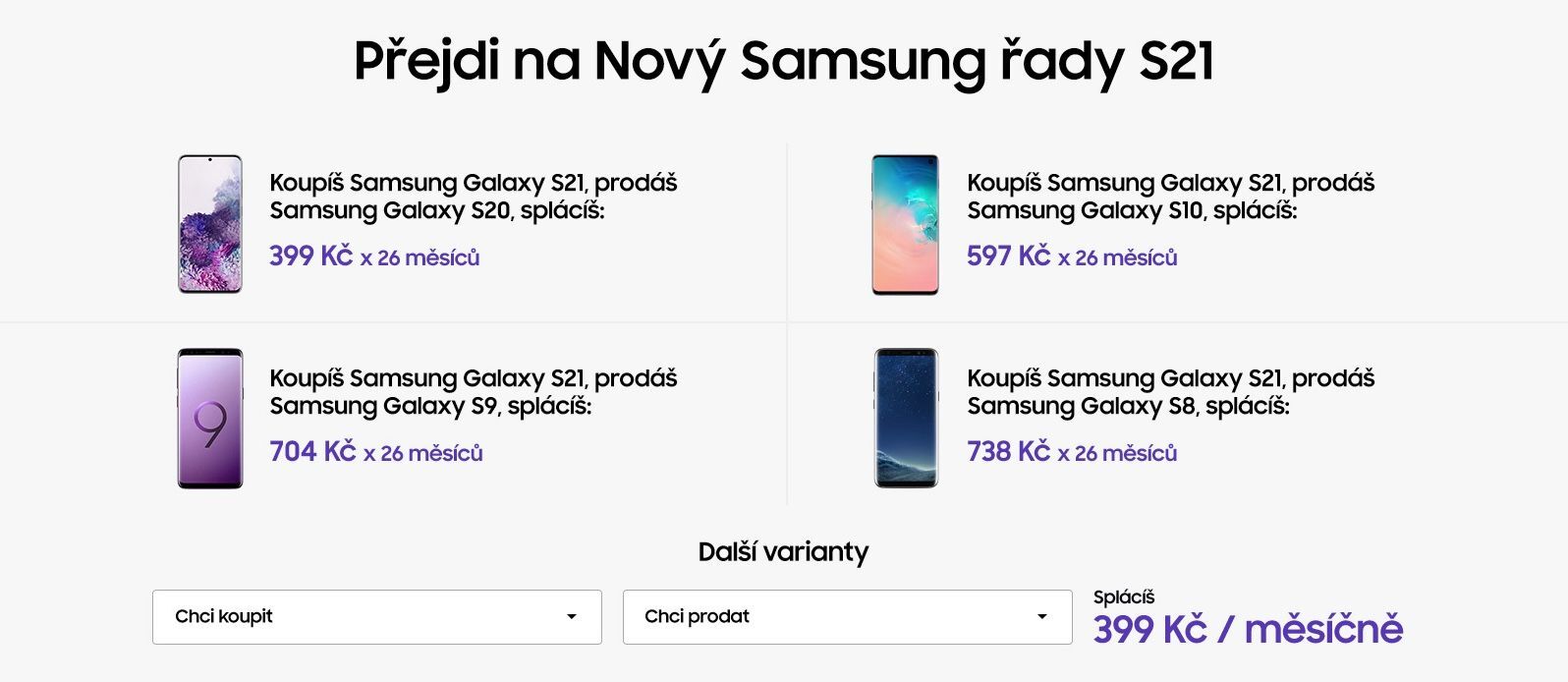Click the Samsung Galaxy S20 phone image
This screenshot has width=1568, height=682.
208,226
